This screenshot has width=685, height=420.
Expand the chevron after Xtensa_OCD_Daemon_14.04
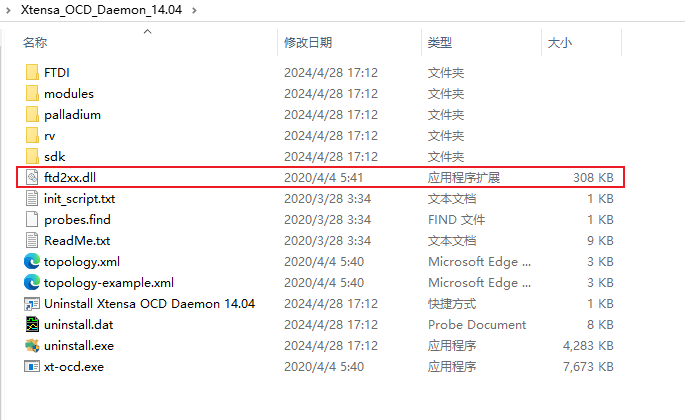[194, 10]
